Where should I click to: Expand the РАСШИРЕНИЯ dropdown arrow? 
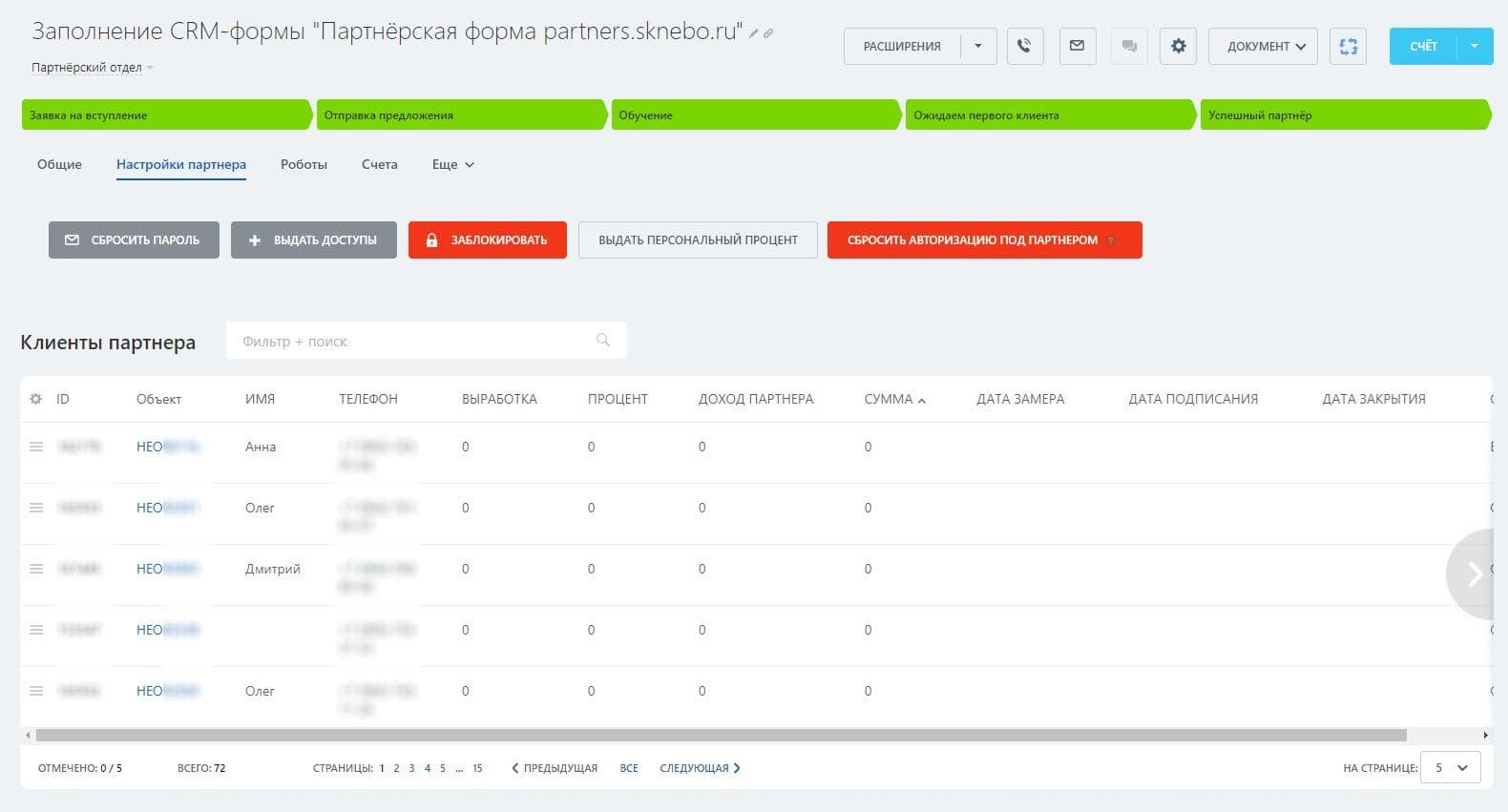click(x=978, y=46)
